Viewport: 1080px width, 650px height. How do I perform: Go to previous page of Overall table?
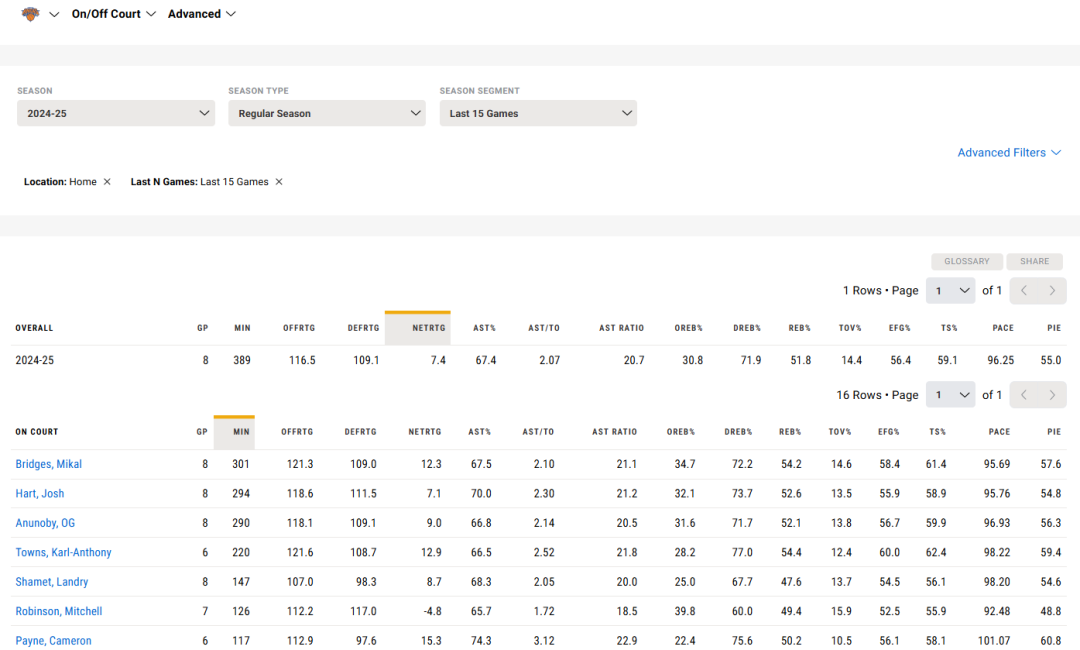(1024, 291)
